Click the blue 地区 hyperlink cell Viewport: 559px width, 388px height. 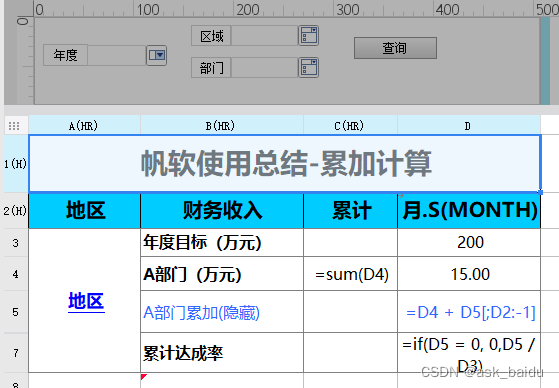tap(85, 301)
